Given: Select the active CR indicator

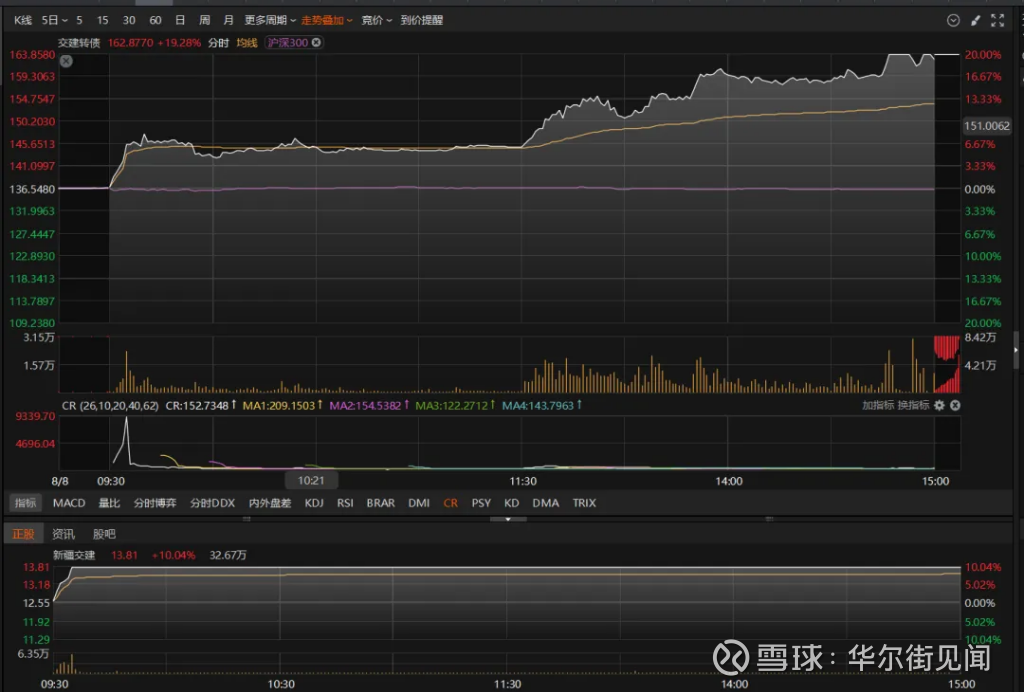Looking at the screenshot, I should pyautogui.click(x=451, y=503).
